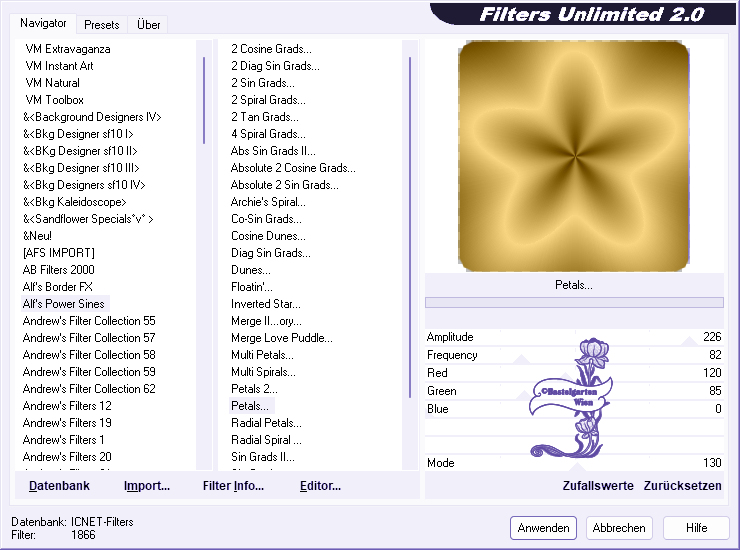The width and height of the screenshot is (740, 550).
Task: Switch to the Navigator tab
Action: coord(43,23)
